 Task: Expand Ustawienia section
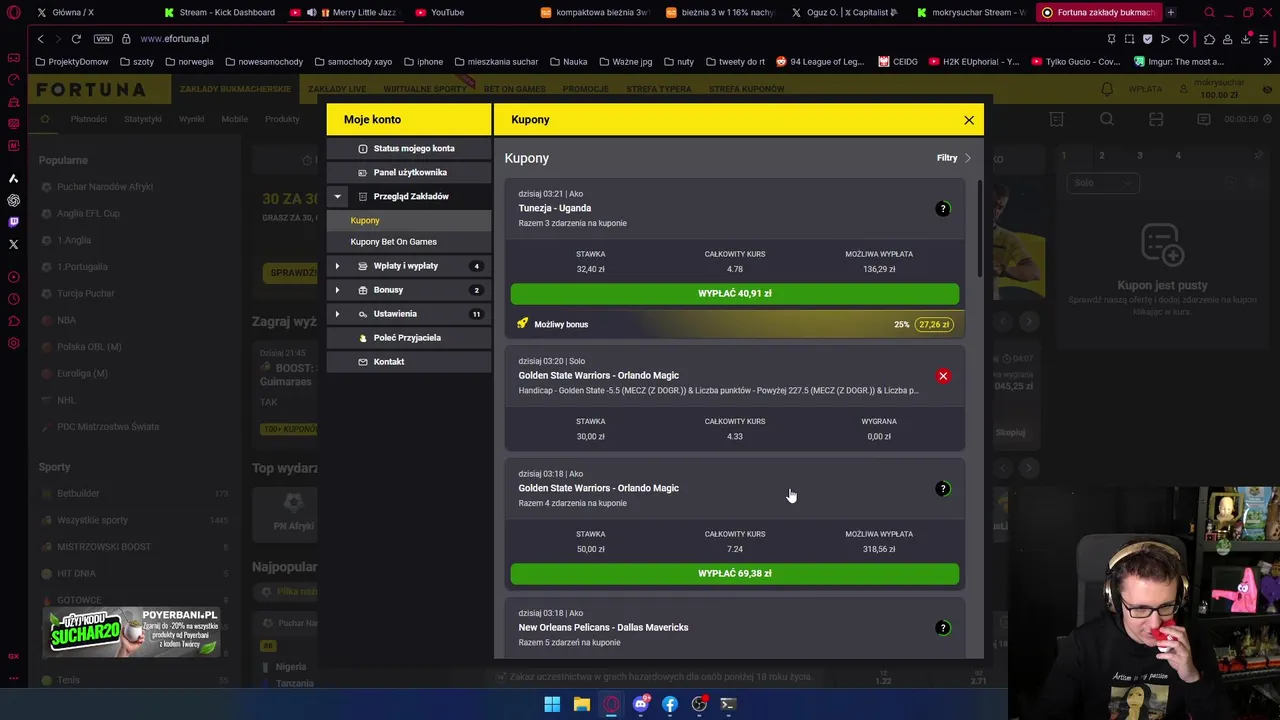coord(337,314)
